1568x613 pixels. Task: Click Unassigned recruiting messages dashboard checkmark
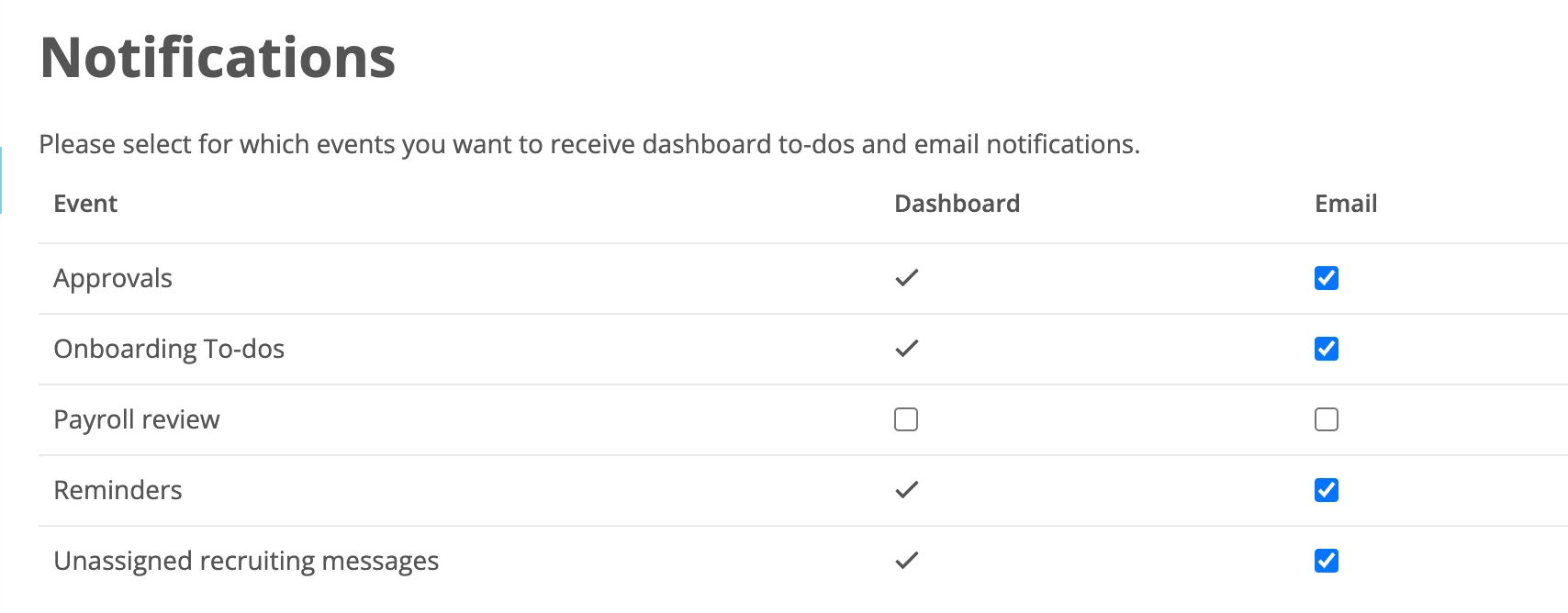[907, 560]
